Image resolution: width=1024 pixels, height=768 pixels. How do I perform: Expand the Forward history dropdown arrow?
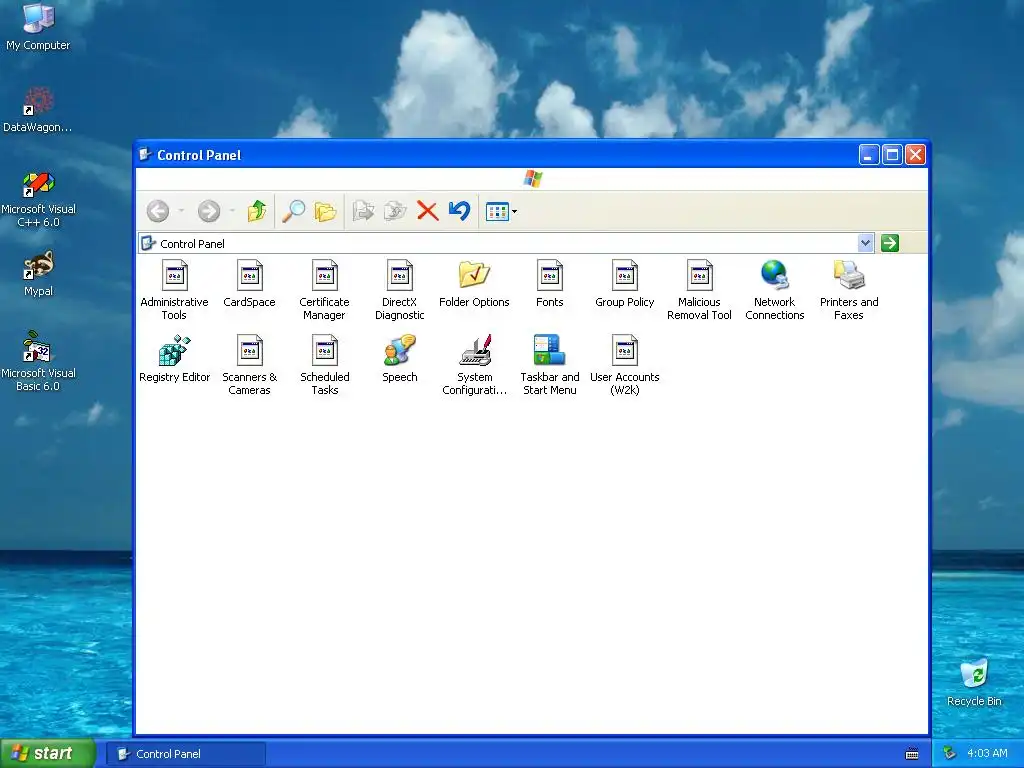pyautogui.click(x=232, y=211)
